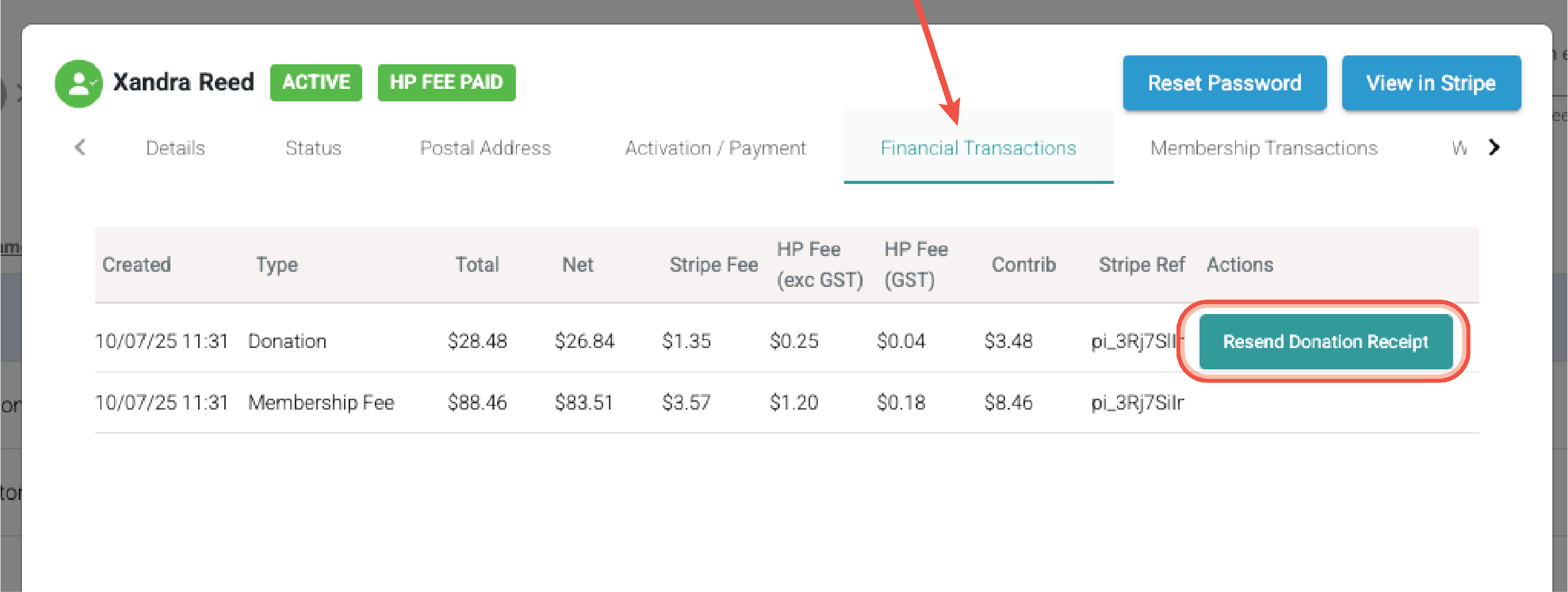Go to Activation / Payment tab

coord(715,148)
